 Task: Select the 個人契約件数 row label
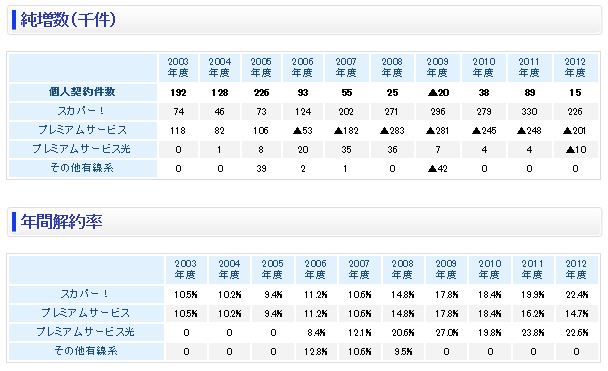(x=82, y=92)
